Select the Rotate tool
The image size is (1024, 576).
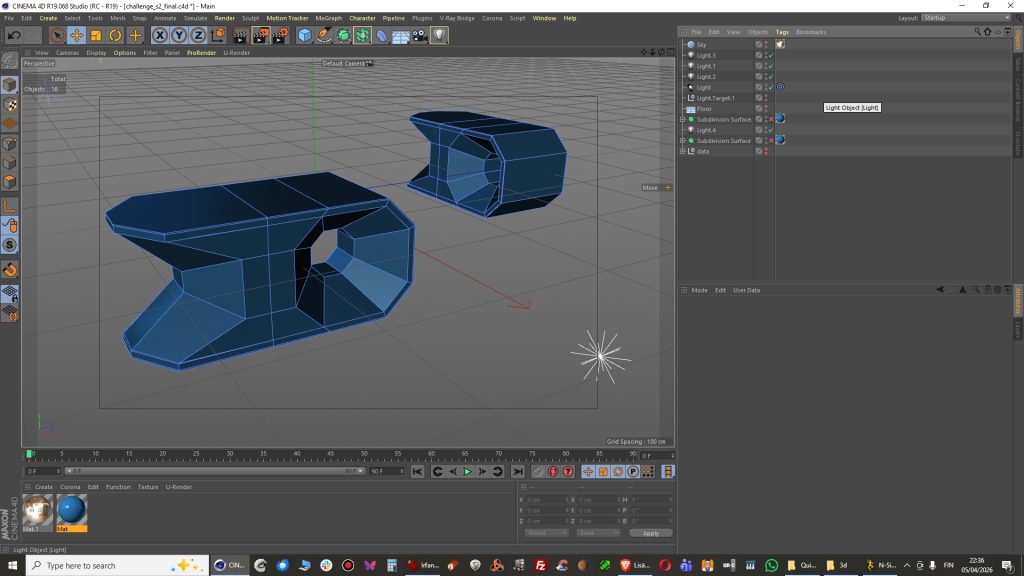tap(116, 35)
